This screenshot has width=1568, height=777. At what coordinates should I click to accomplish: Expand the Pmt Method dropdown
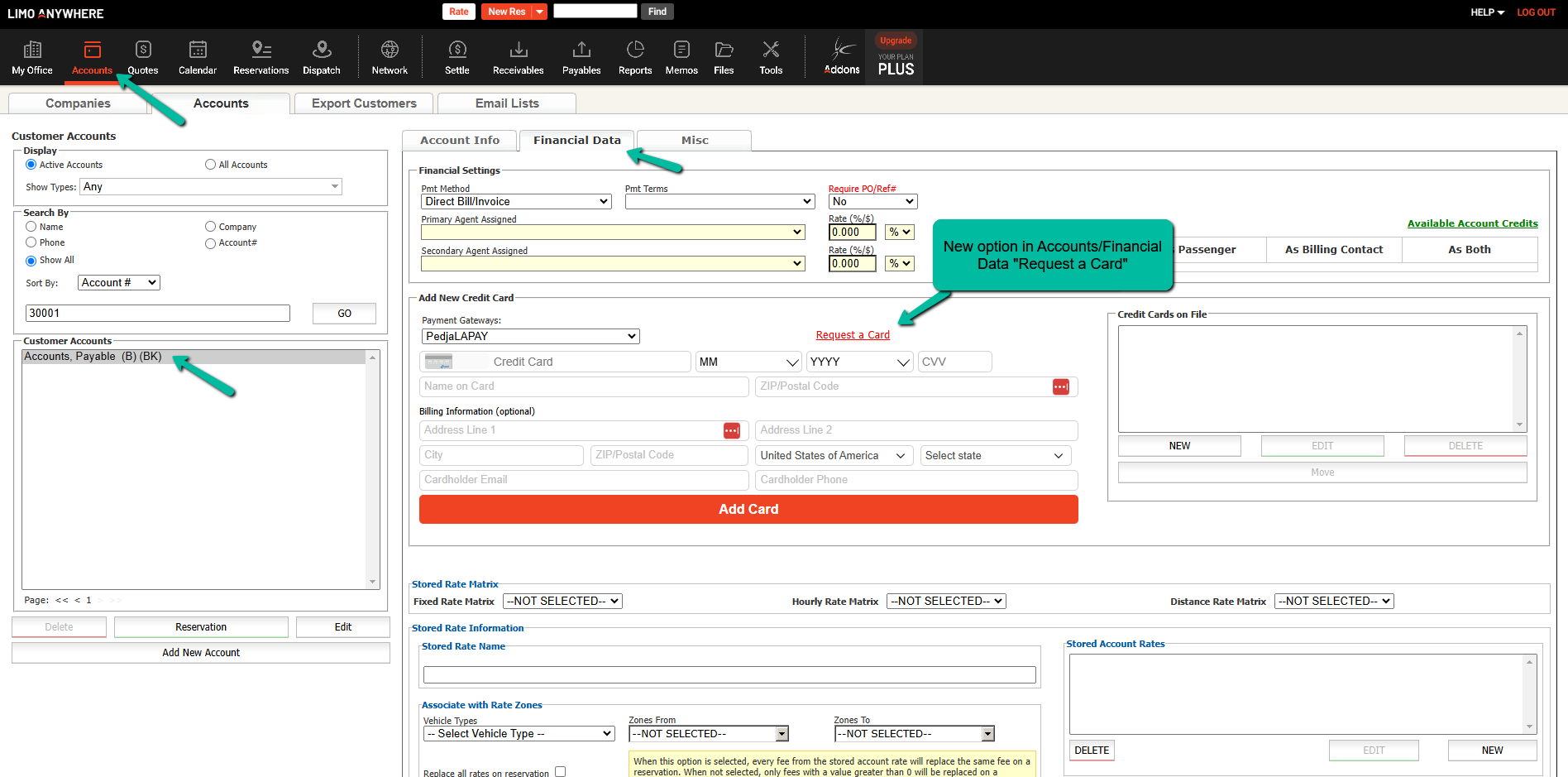(516, 201)
